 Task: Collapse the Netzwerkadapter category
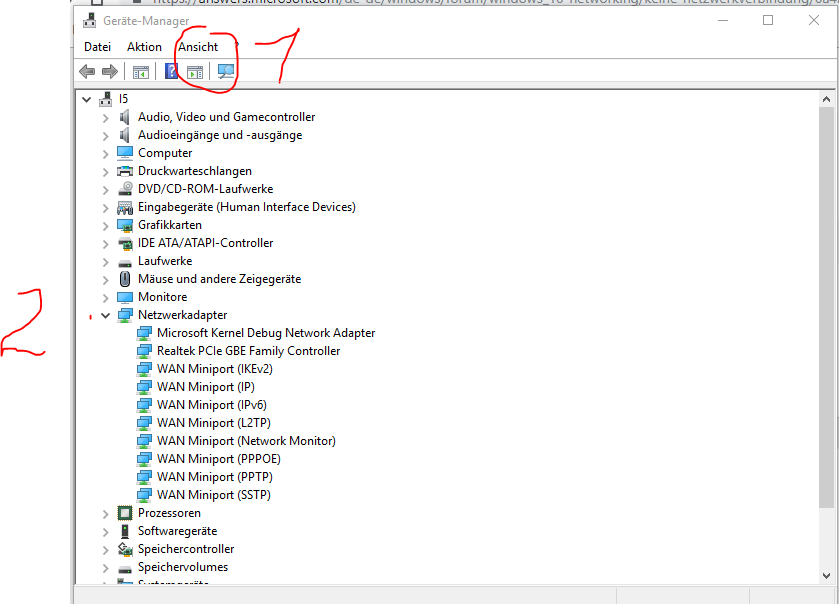[105, 316]
